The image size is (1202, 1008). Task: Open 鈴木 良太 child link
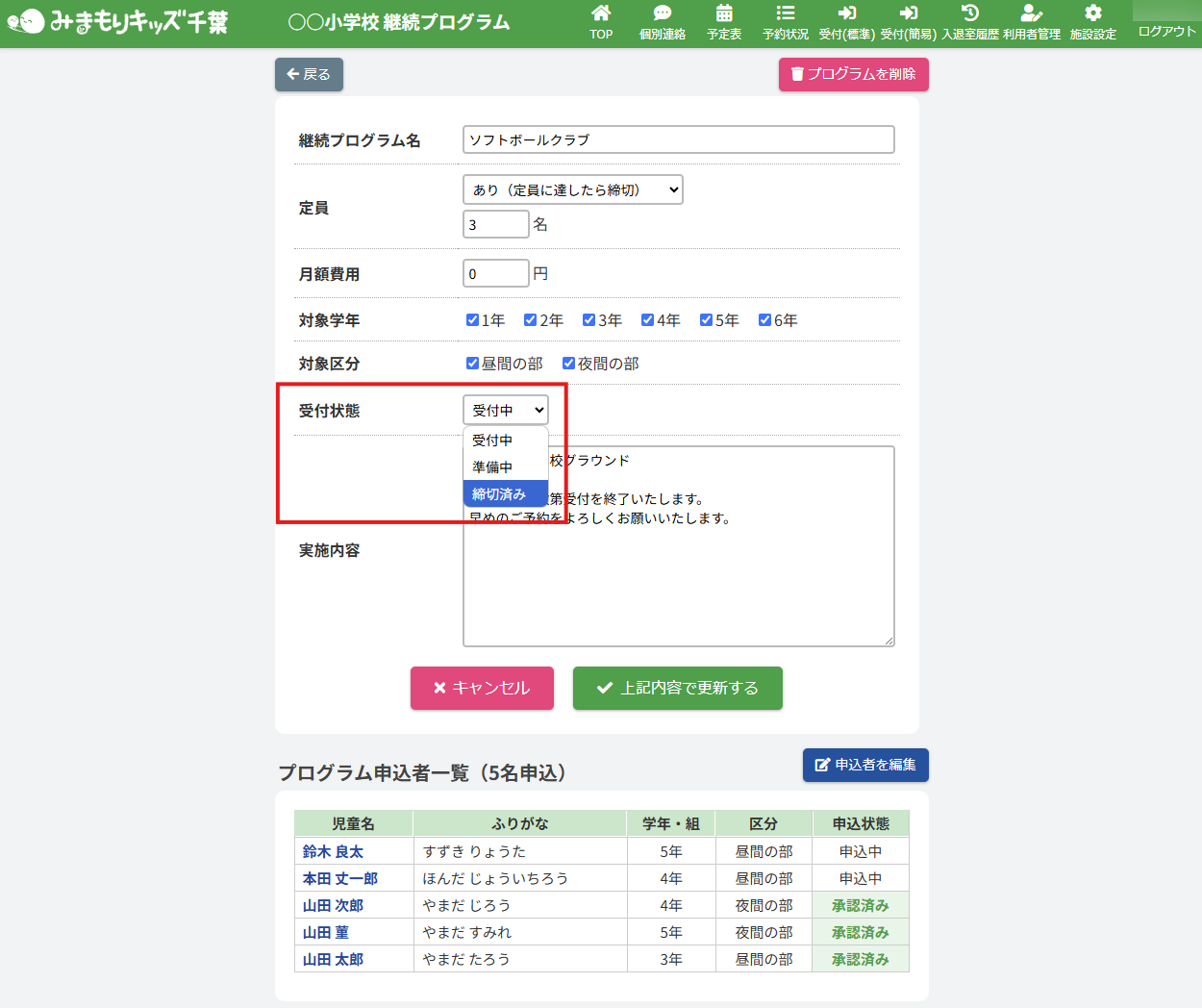(x=333, y=851)
